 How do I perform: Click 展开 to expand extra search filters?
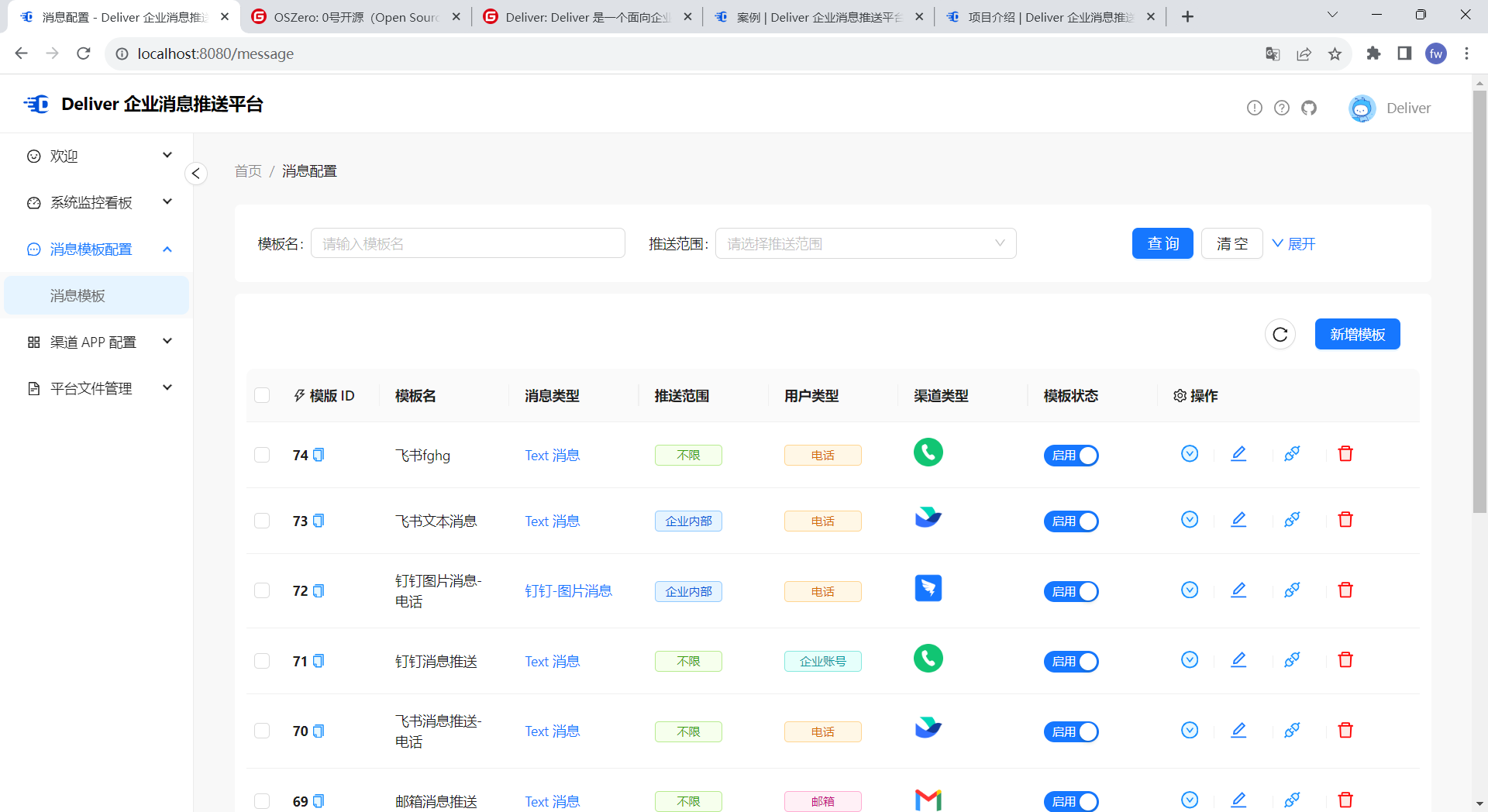tap(1293, 243)
